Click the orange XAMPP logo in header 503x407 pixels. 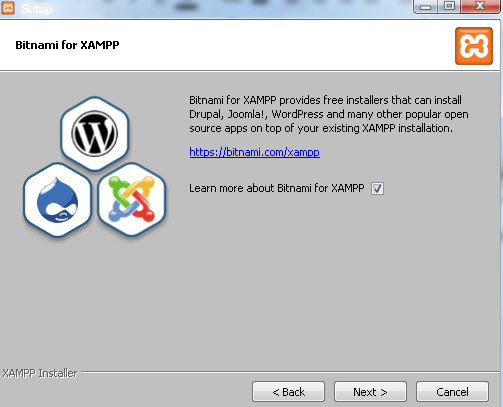coord(474,46)
